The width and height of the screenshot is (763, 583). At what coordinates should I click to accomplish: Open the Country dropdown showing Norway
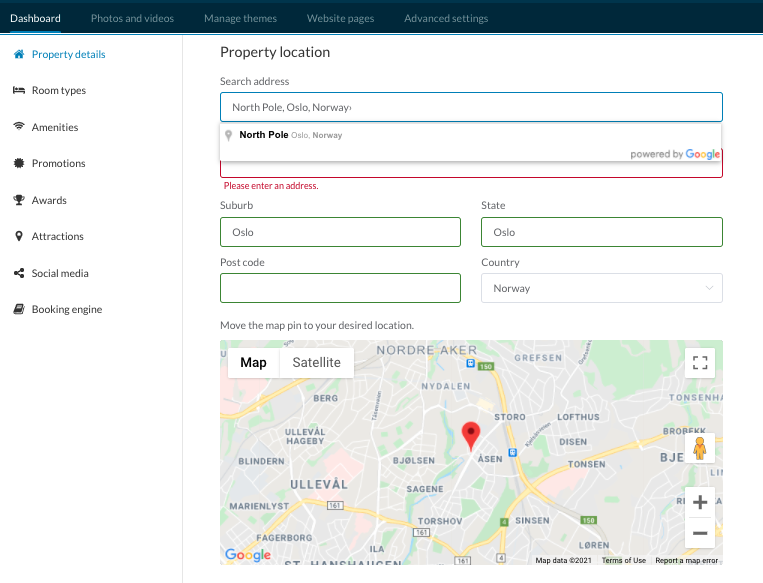coord(601,288)
